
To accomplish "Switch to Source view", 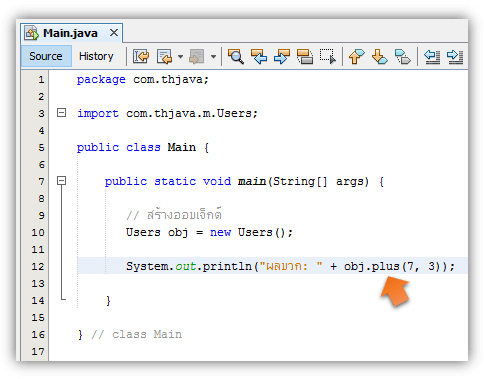I will 46,56.
